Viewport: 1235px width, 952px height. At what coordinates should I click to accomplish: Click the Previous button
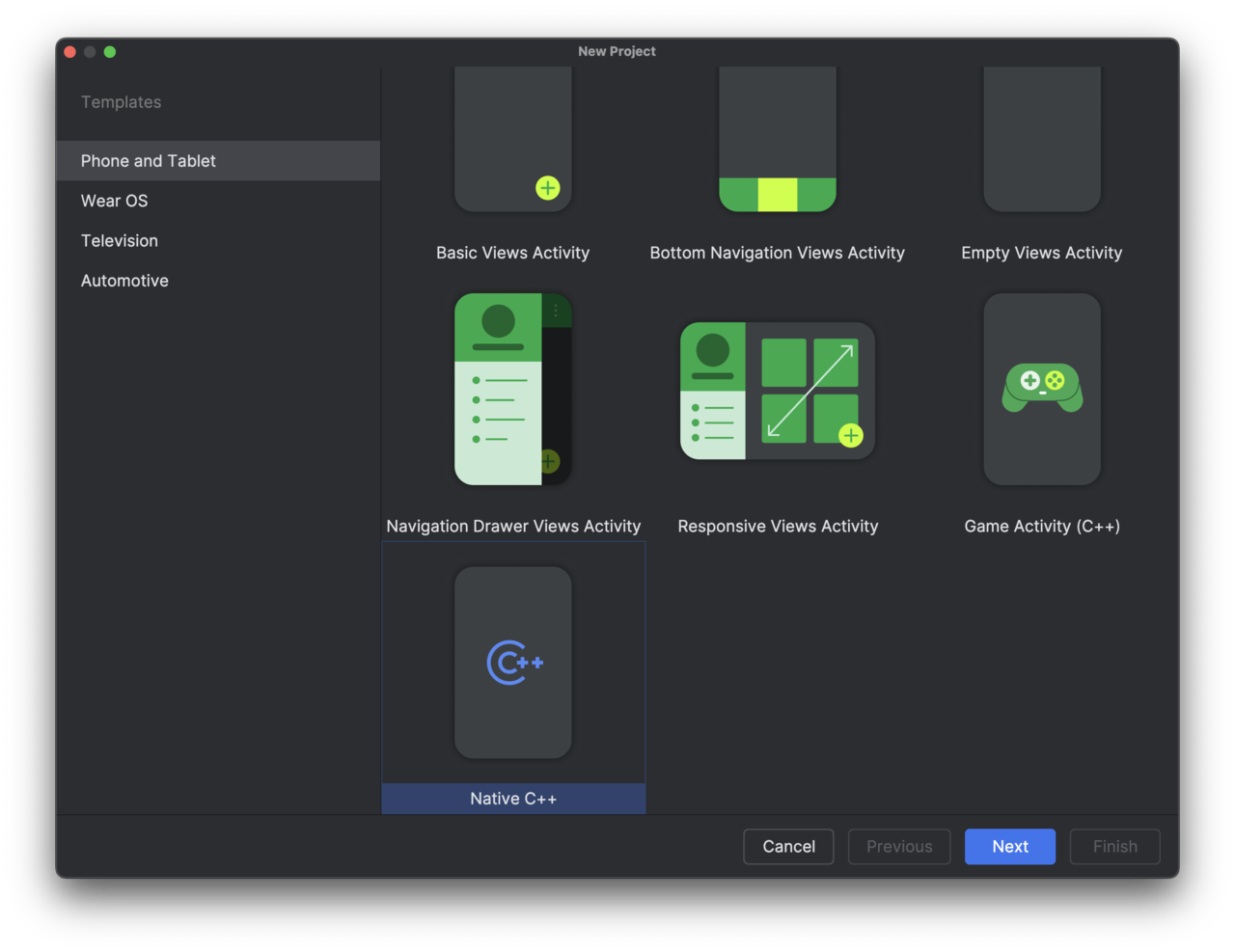(899, 847)
